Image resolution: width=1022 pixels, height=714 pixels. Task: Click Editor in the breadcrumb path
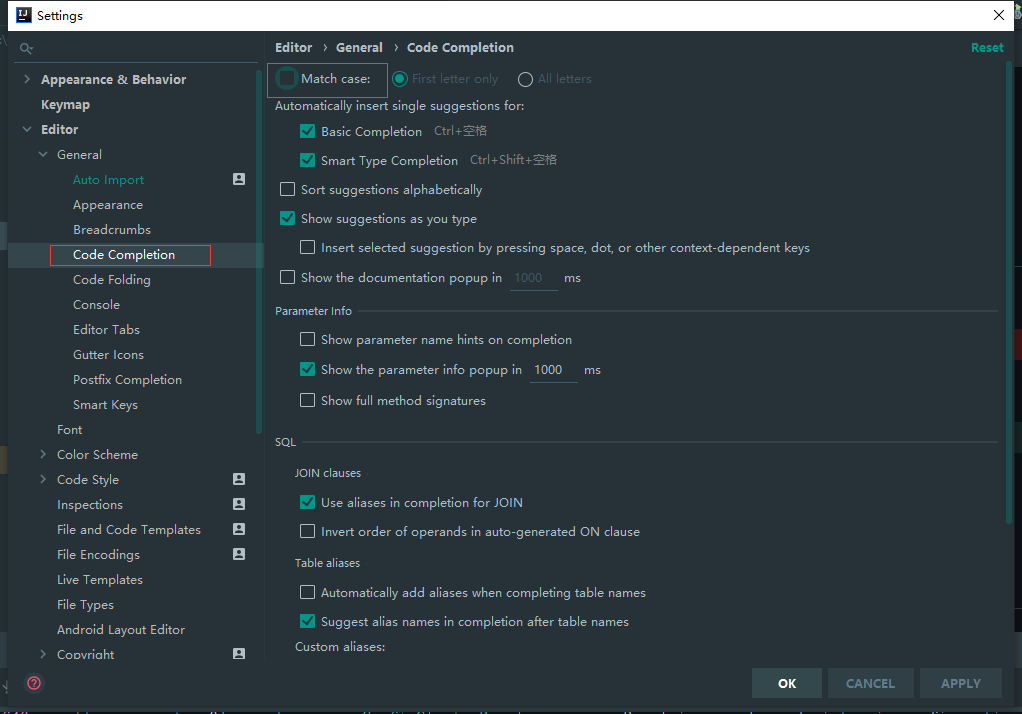[293, 47]
